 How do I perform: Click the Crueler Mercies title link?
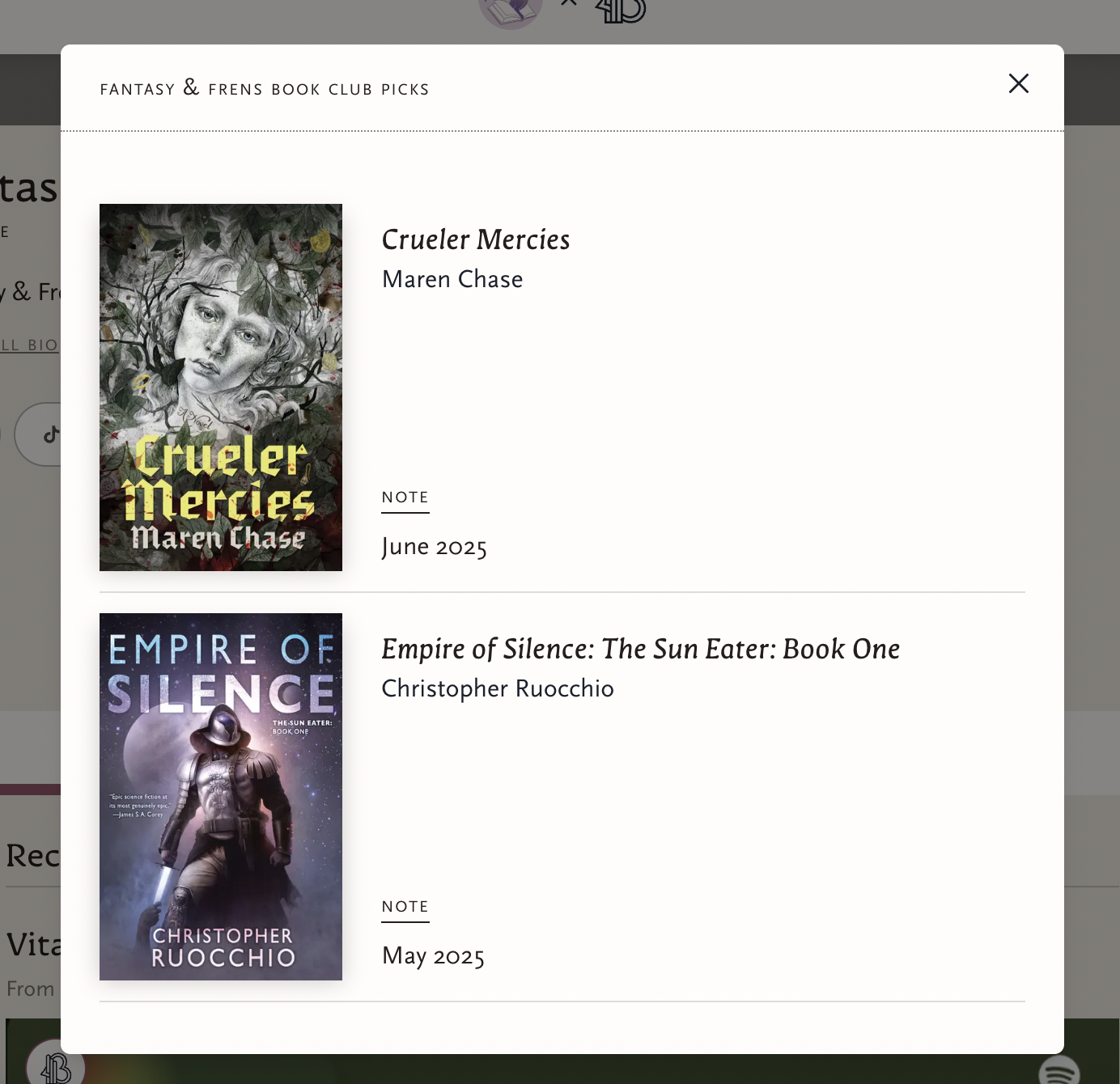tap(476, 239)
